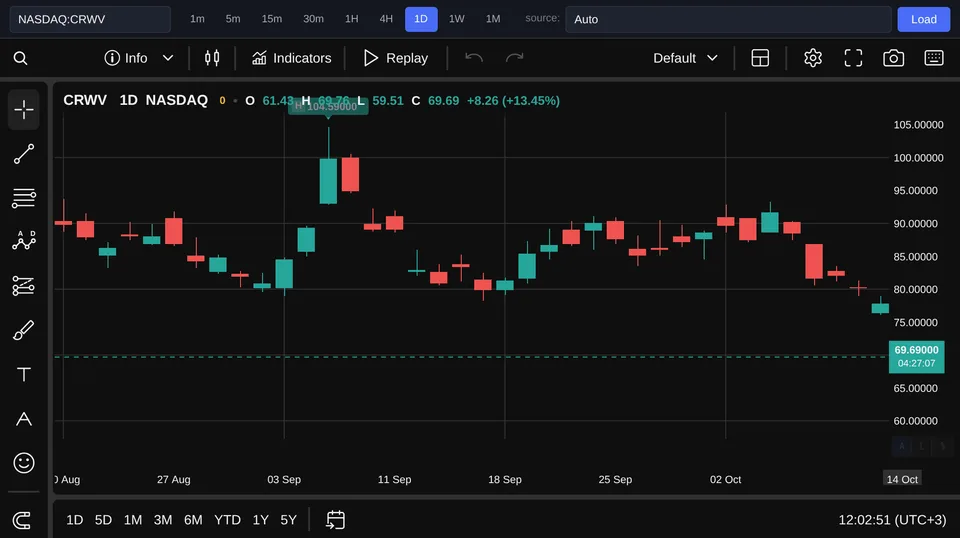Screen dimensions: 960x538
Task: Select the trend line drawing tool
Action: 24,154
